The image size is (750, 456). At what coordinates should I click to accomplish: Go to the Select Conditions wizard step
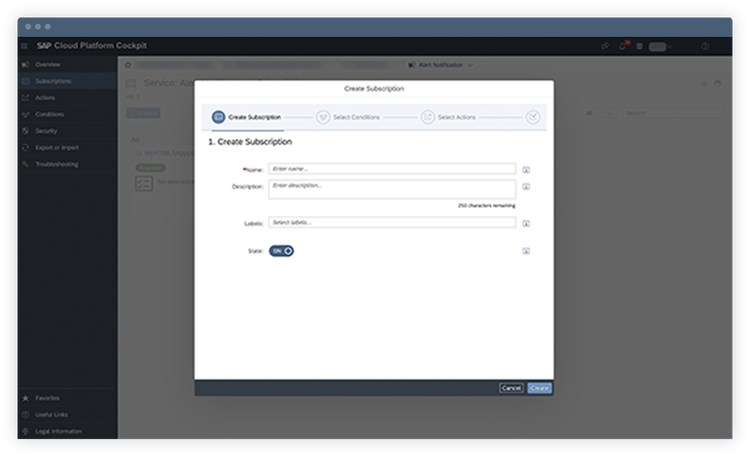(x=348, y=117)
